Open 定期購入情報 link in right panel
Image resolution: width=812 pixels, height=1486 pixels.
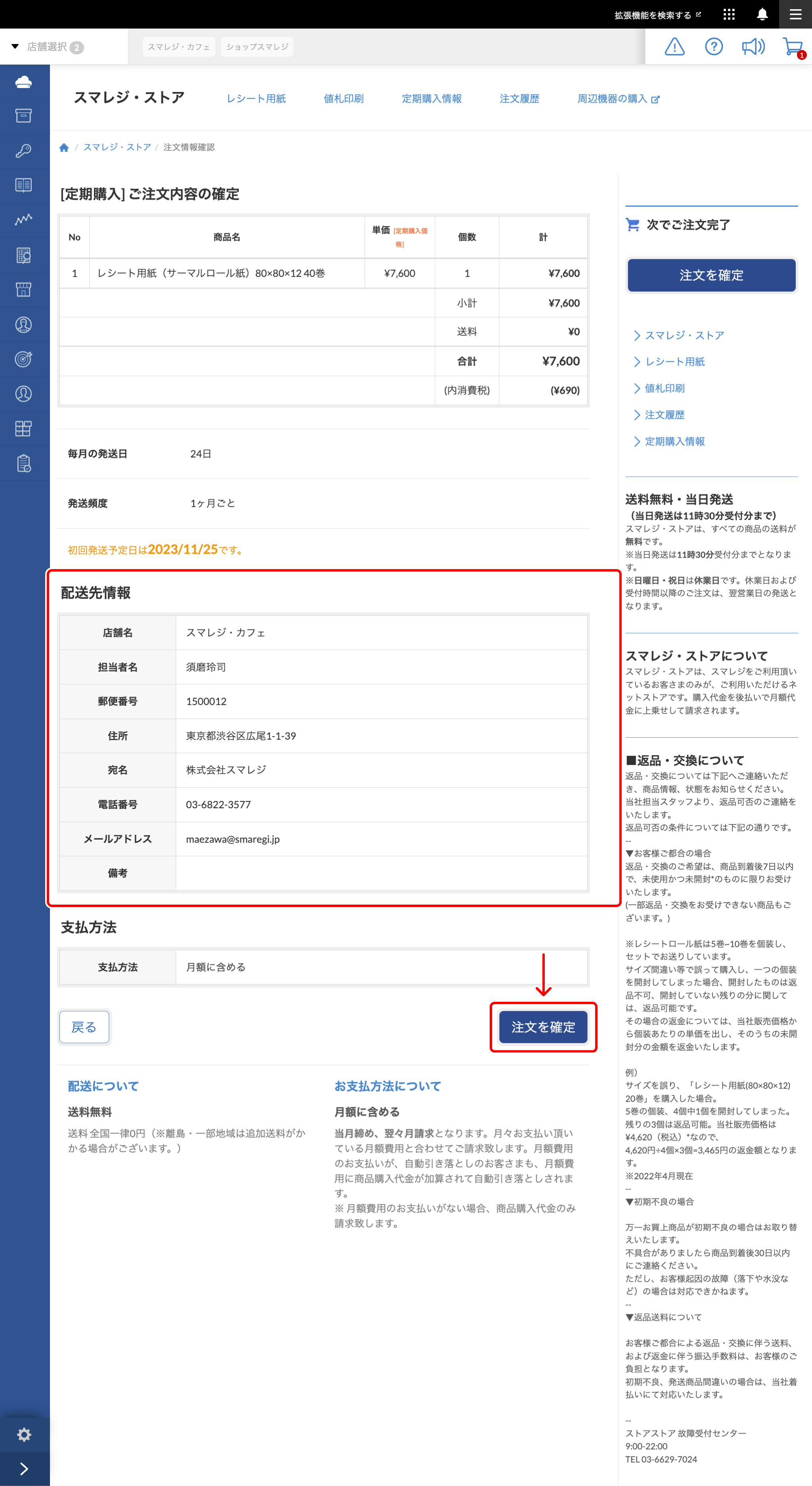pos(675,441)
